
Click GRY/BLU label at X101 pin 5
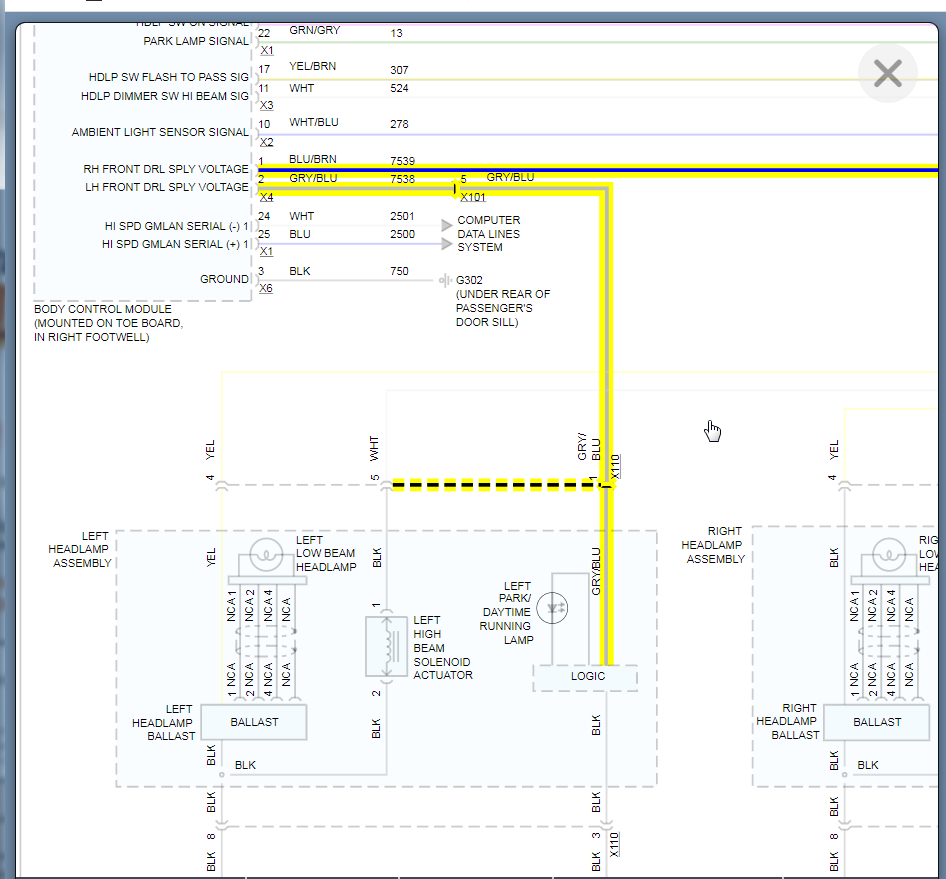pos(510,177)
